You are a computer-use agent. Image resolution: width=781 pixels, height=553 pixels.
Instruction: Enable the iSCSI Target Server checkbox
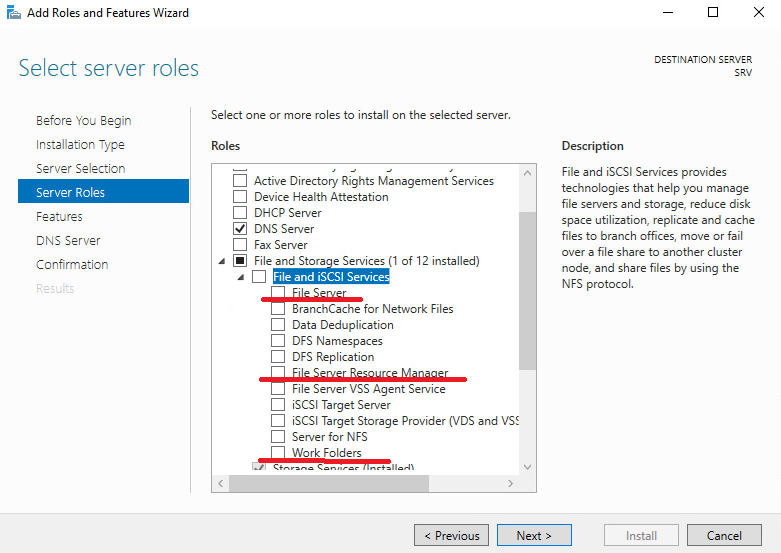(278, 404)
